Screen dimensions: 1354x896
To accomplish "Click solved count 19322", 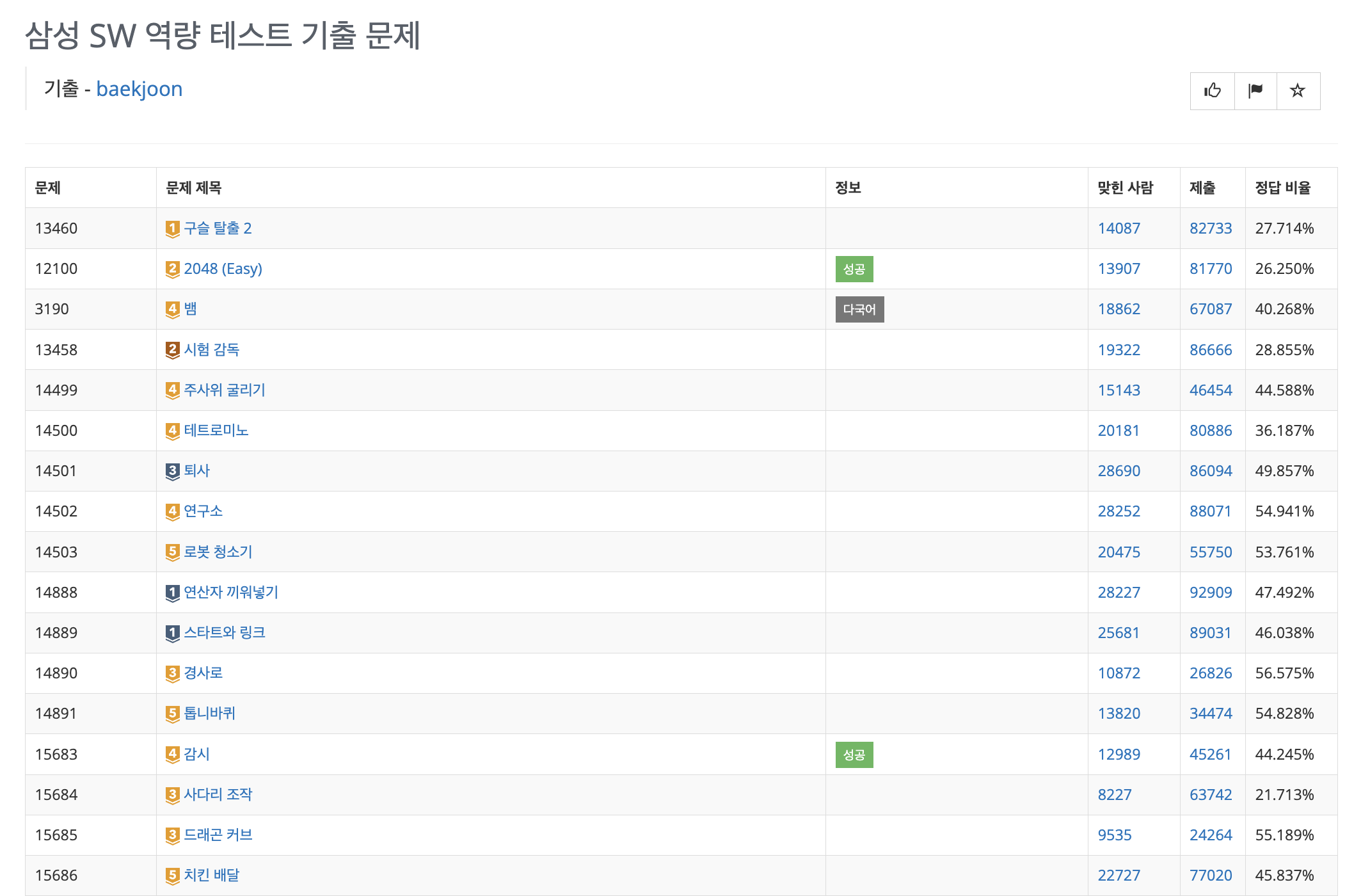I will point(1119,350).
